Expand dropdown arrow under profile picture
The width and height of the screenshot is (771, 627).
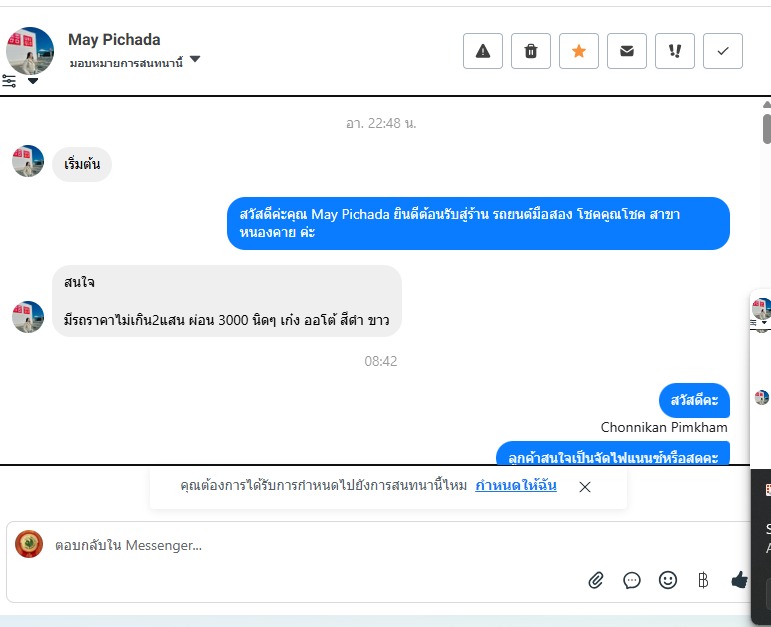(33, 81)
